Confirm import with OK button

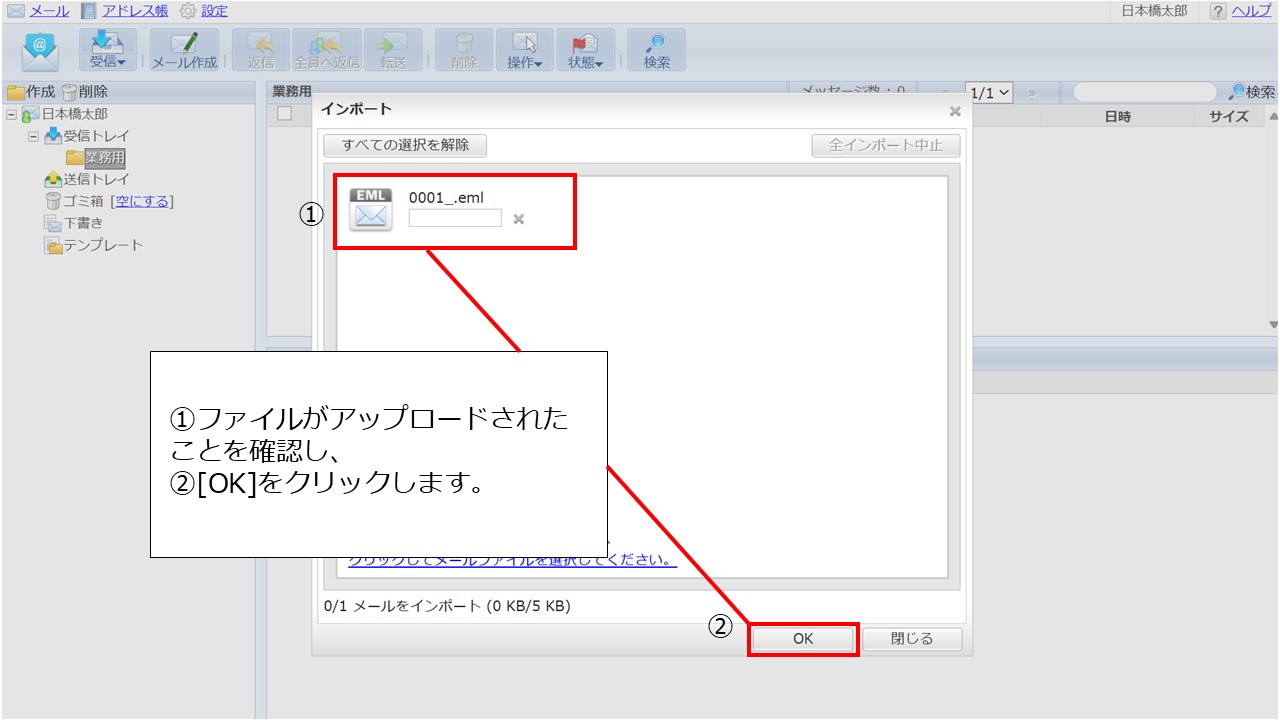point(803,639)
